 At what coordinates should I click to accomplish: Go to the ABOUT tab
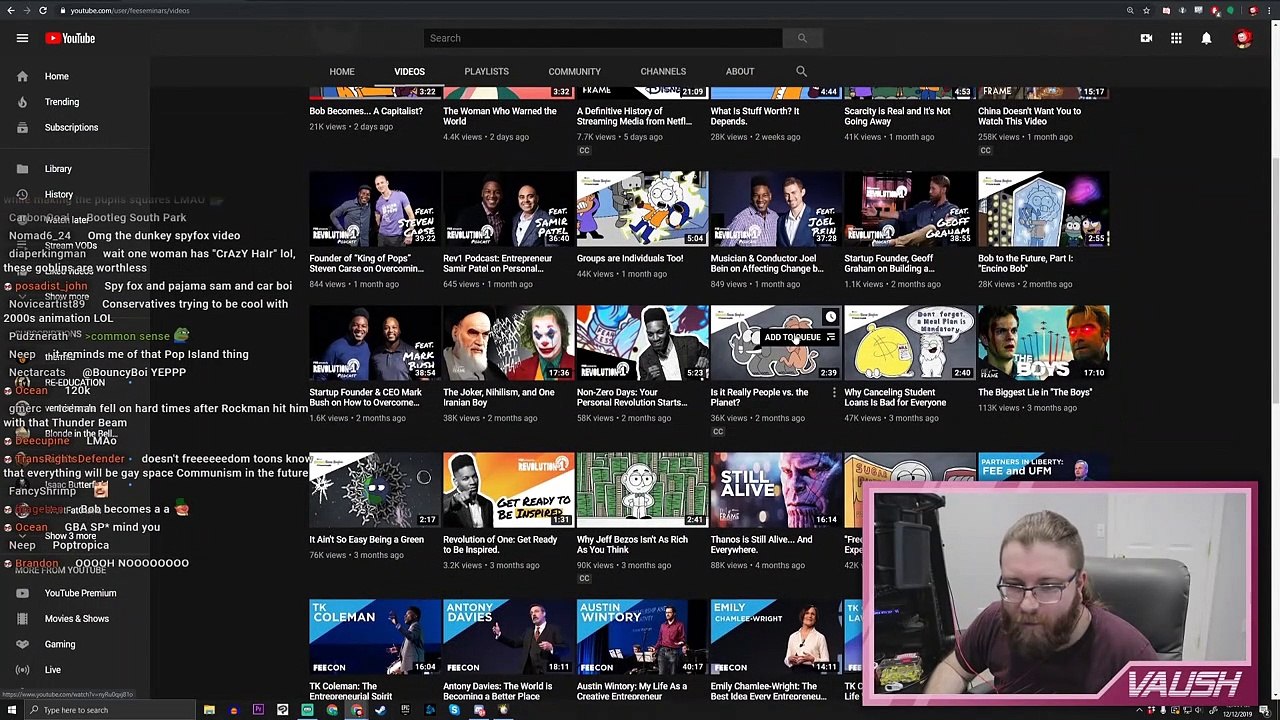click(740, 72)
